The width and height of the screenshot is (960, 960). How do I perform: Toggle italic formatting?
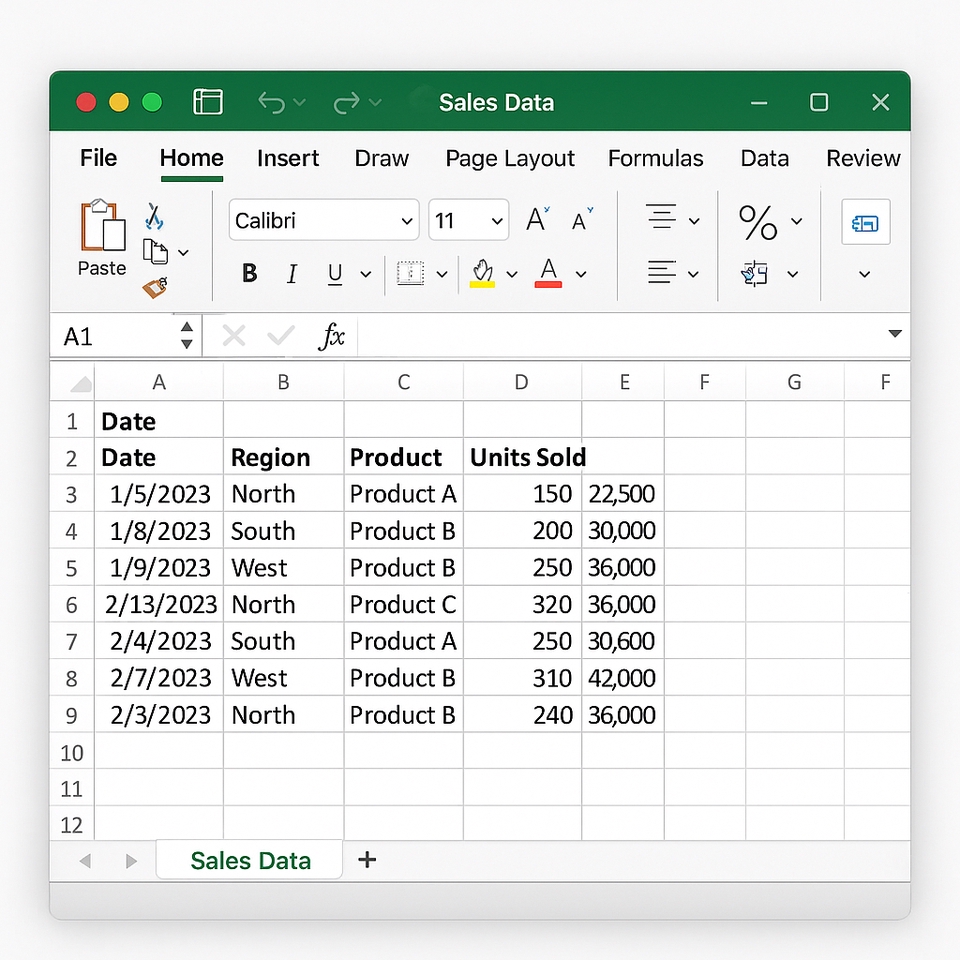click(292, 274)
